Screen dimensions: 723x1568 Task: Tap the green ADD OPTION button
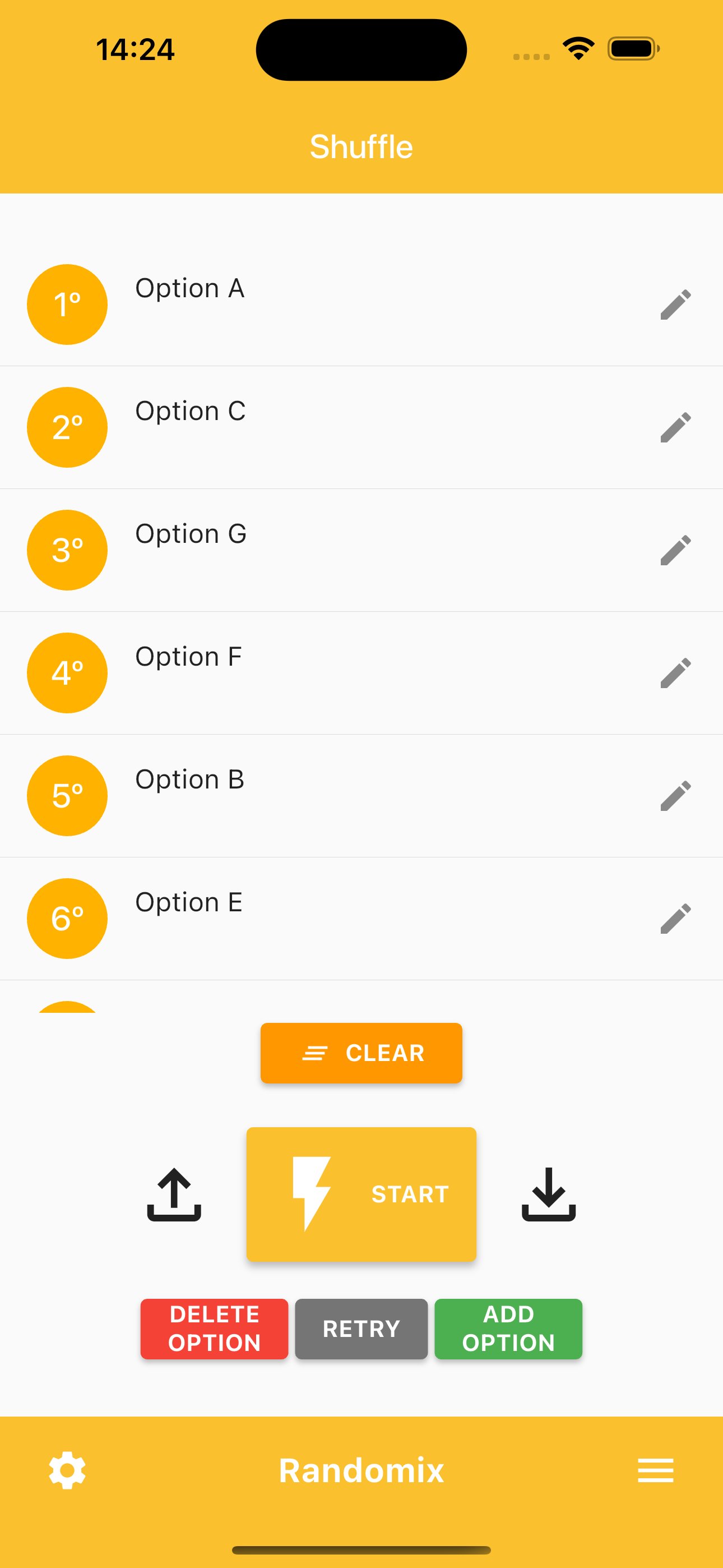[x=508, y=1329]
